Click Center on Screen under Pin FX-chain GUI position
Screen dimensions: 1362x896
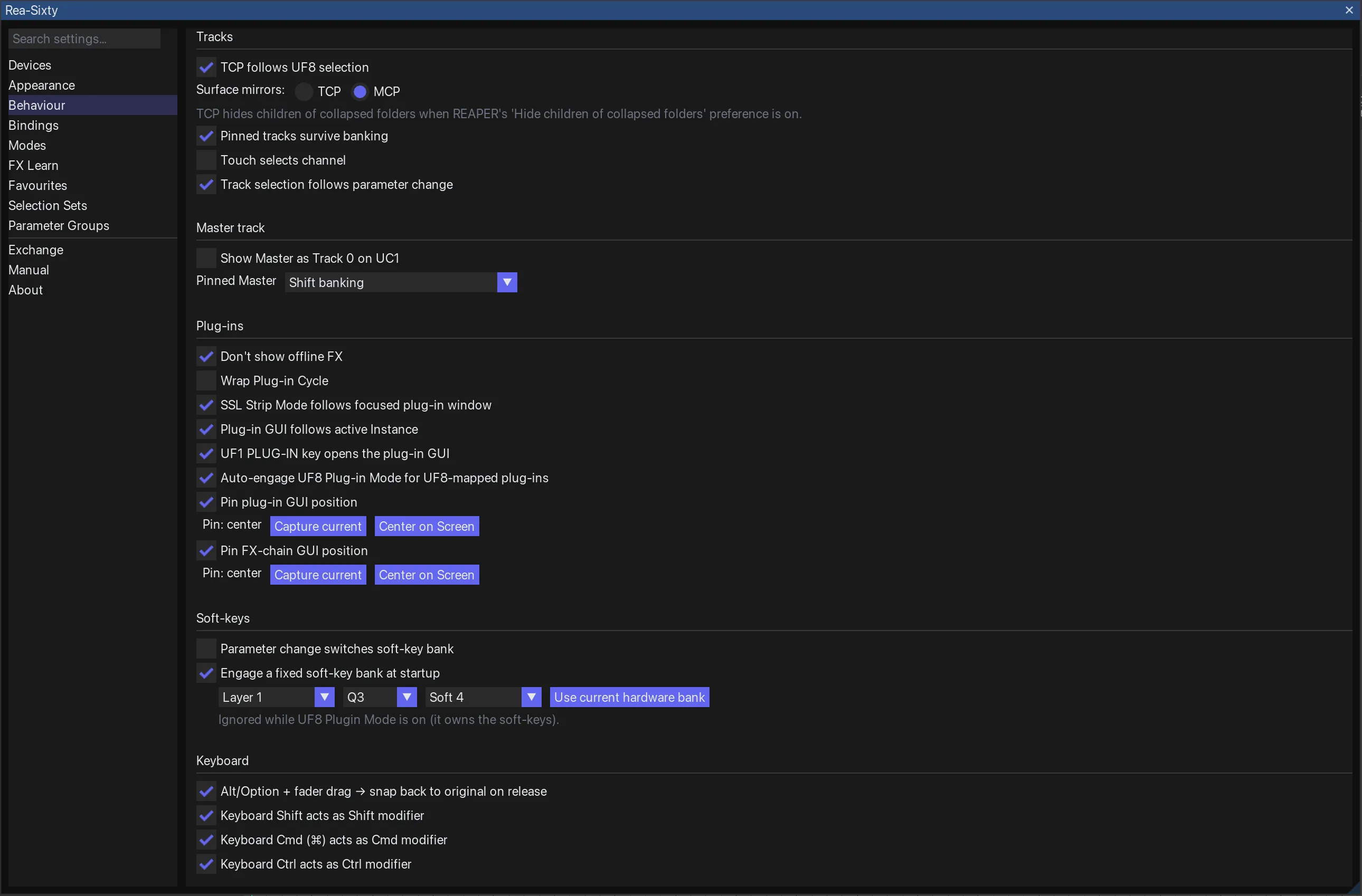click(x=427, y=576)
